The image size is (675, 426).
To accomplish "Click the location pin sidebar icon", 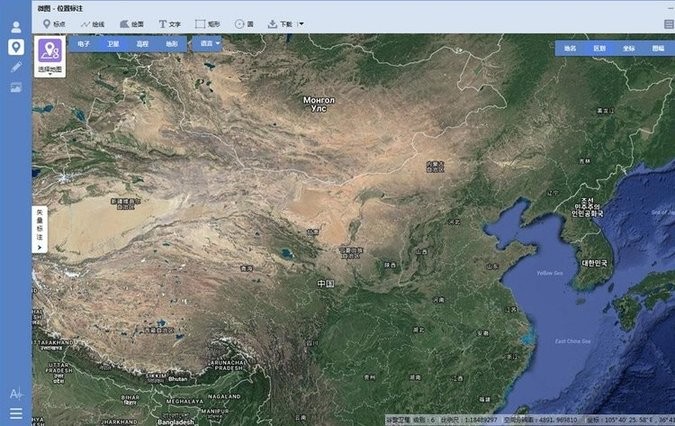I will [x=15, y=47].
